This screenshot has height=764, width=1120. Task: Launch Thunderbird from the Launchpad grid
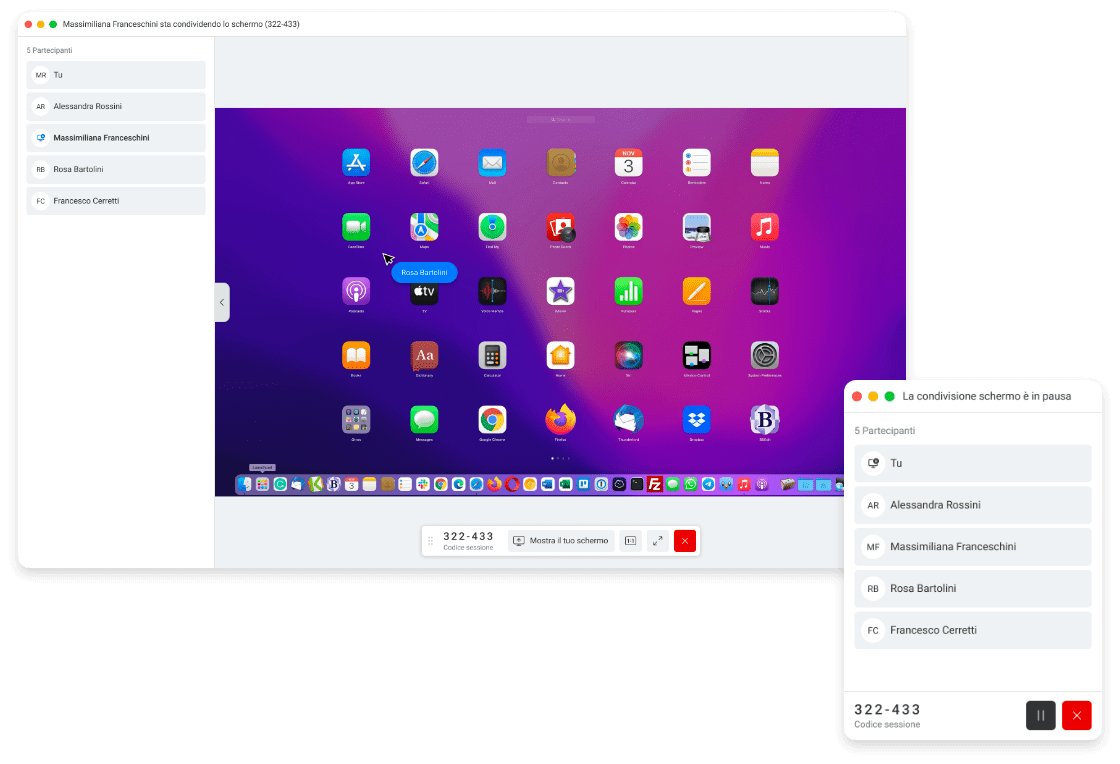[629, 420]
